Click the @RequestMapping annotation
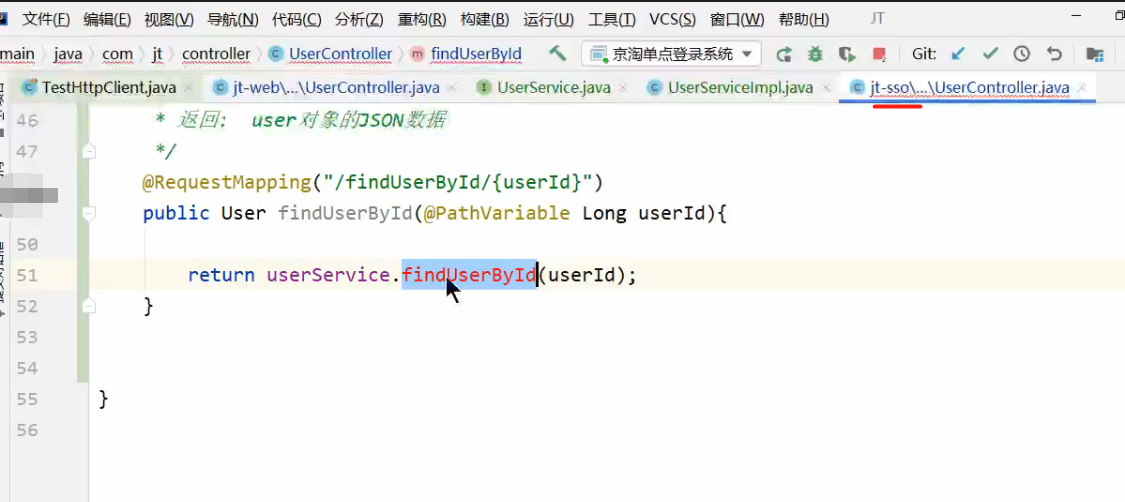This screenshot has height=502, width=1125. click(x=227, y=182)
